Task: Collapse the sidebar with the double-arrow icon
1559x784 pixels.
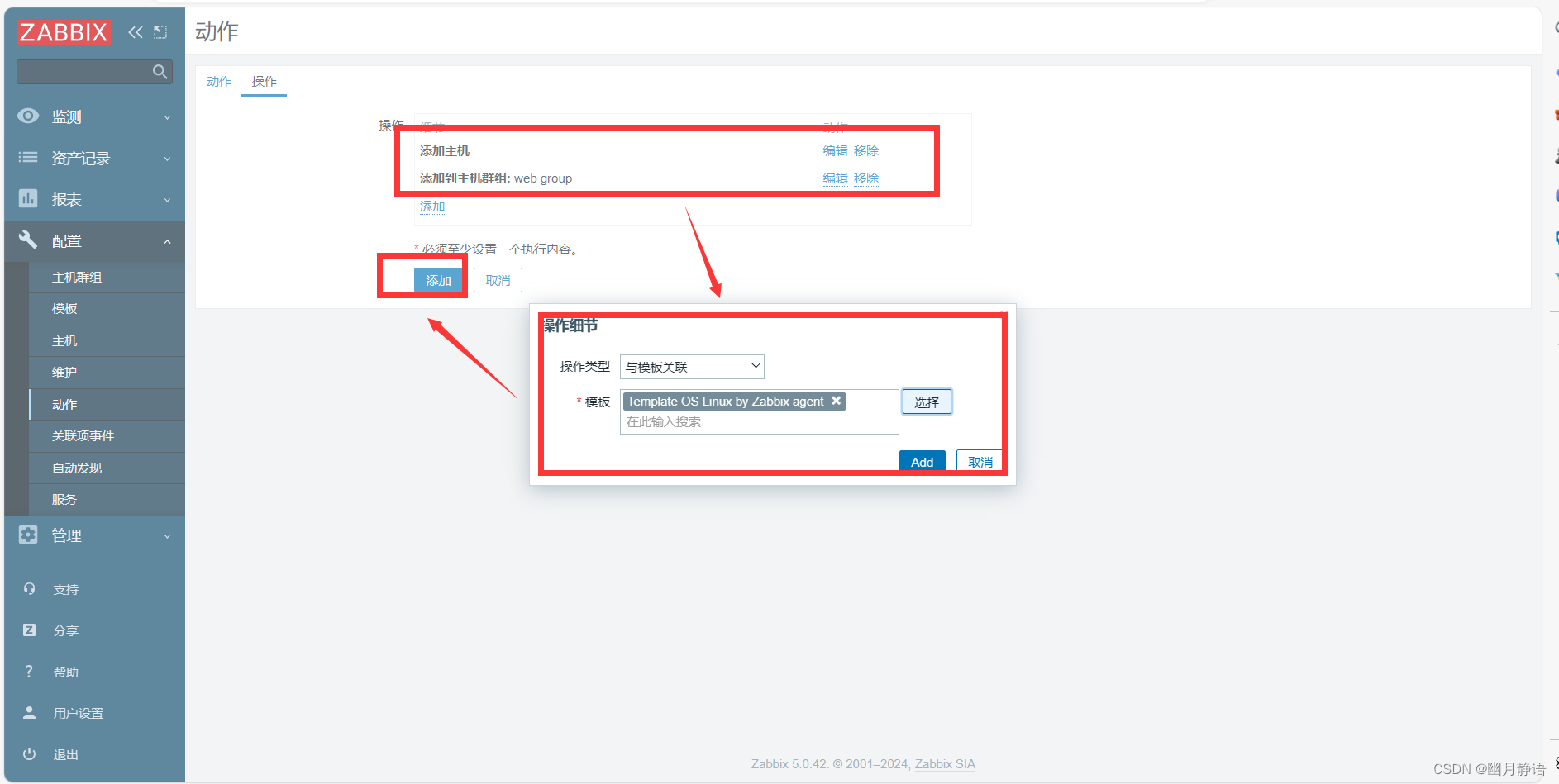Action: pos(136,32)
